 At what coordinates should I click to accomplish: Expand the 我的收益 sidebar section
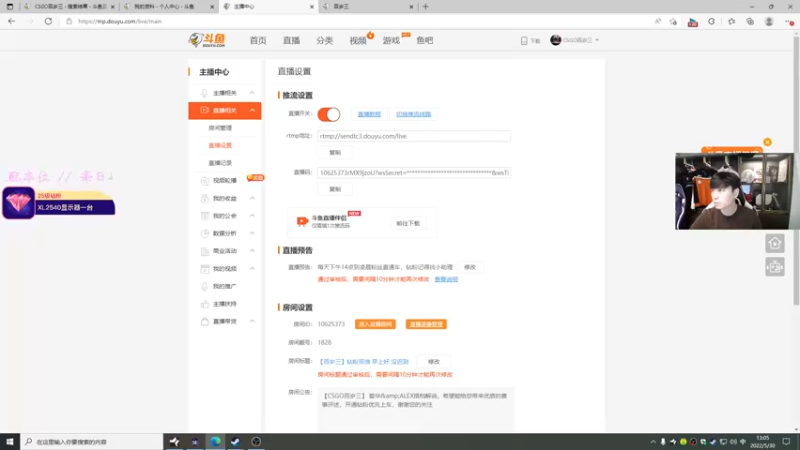pyautogui.click(x=252, y=198)
